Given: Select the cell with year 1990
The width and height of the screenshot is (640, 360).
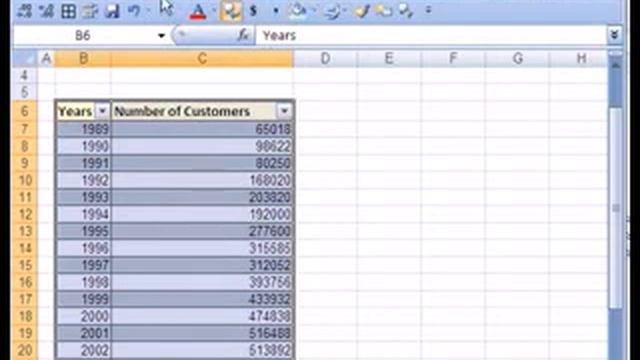Looking at the screenshot, I should click(x=83, y=146).
